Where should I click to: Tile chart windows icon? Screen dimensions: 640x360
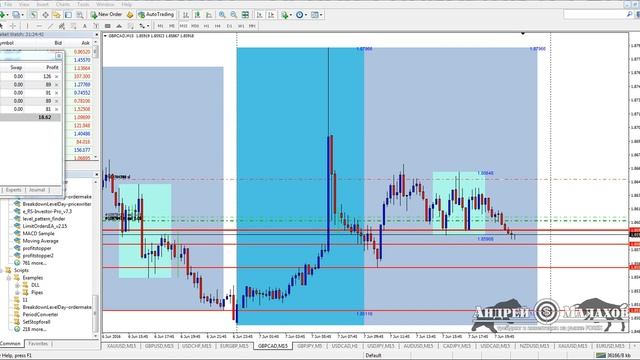tap(245, 15)
